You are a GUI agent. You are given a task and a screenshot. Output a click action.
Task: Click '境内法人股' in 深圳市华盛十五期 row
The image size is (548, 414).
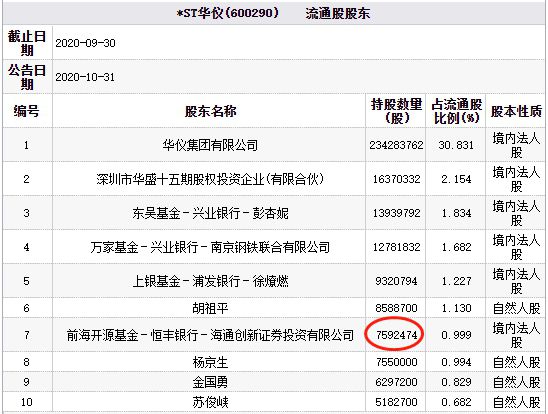click(516, 179)
